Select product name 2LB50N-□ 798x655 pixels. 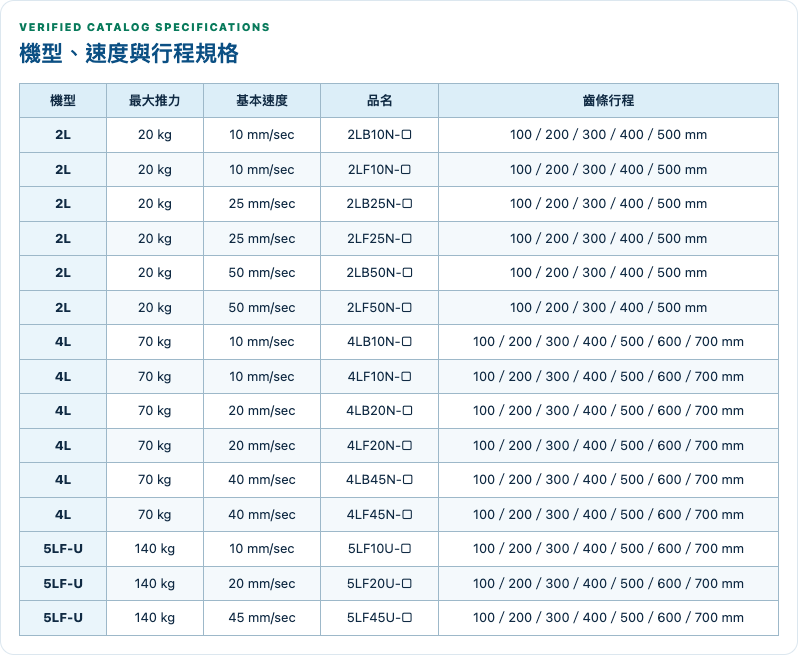coord(379,273)
